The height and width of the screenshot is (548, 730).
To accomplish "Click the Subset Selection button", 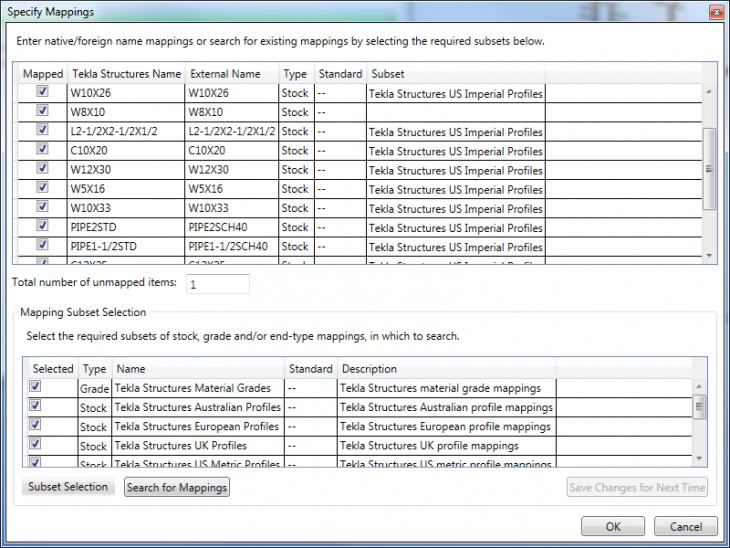I will coord(68,487).
